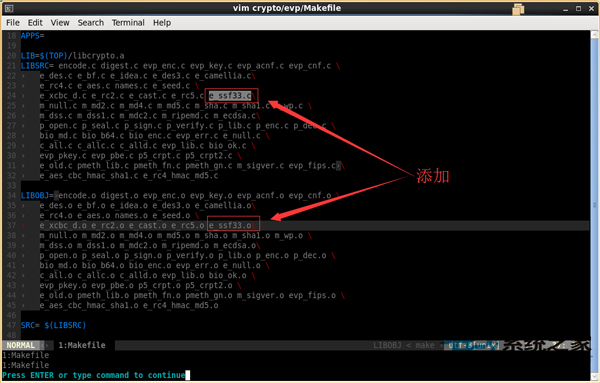600x383 pixels.
Task: Open the Edit menu
Action: click(x=35, y=23)
